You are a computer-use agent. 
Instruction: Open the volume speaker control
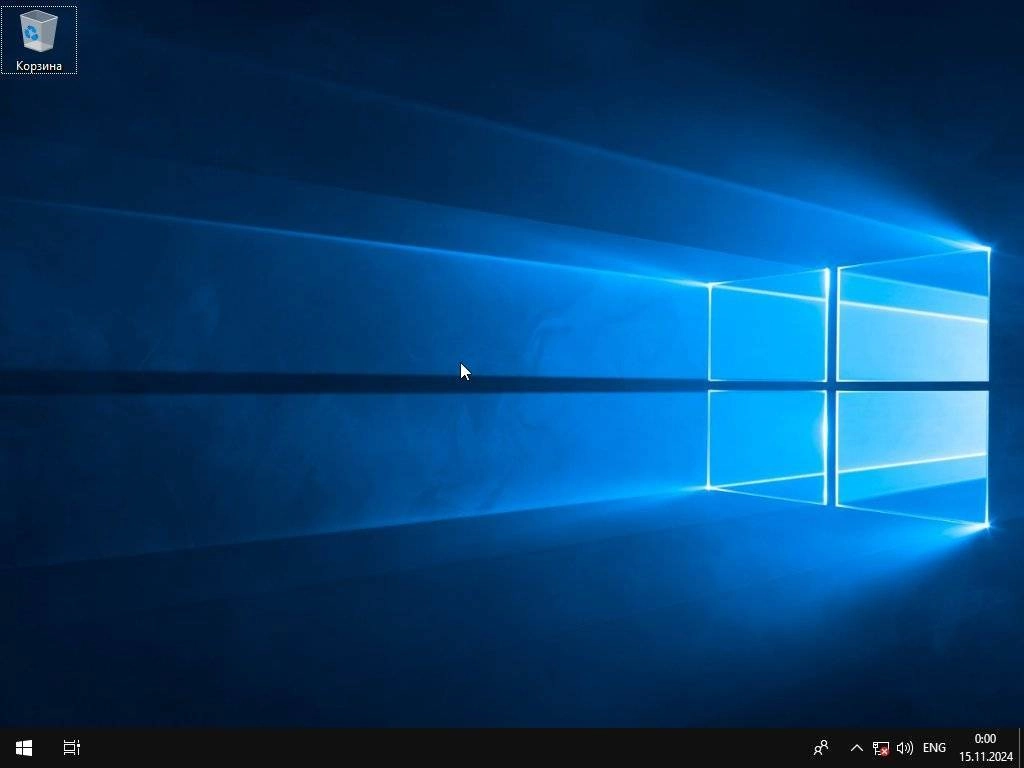point(904,748)
